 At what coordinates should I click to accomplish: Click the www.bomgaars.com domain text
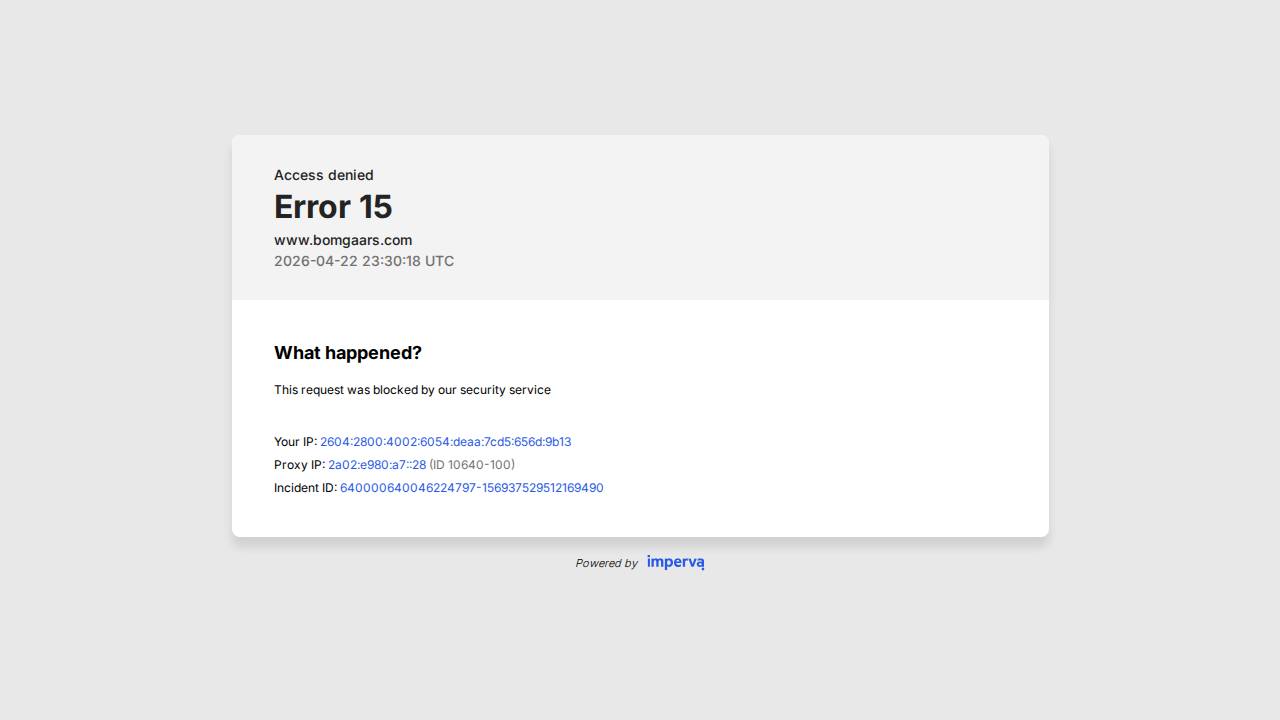(x=343, y=240)
